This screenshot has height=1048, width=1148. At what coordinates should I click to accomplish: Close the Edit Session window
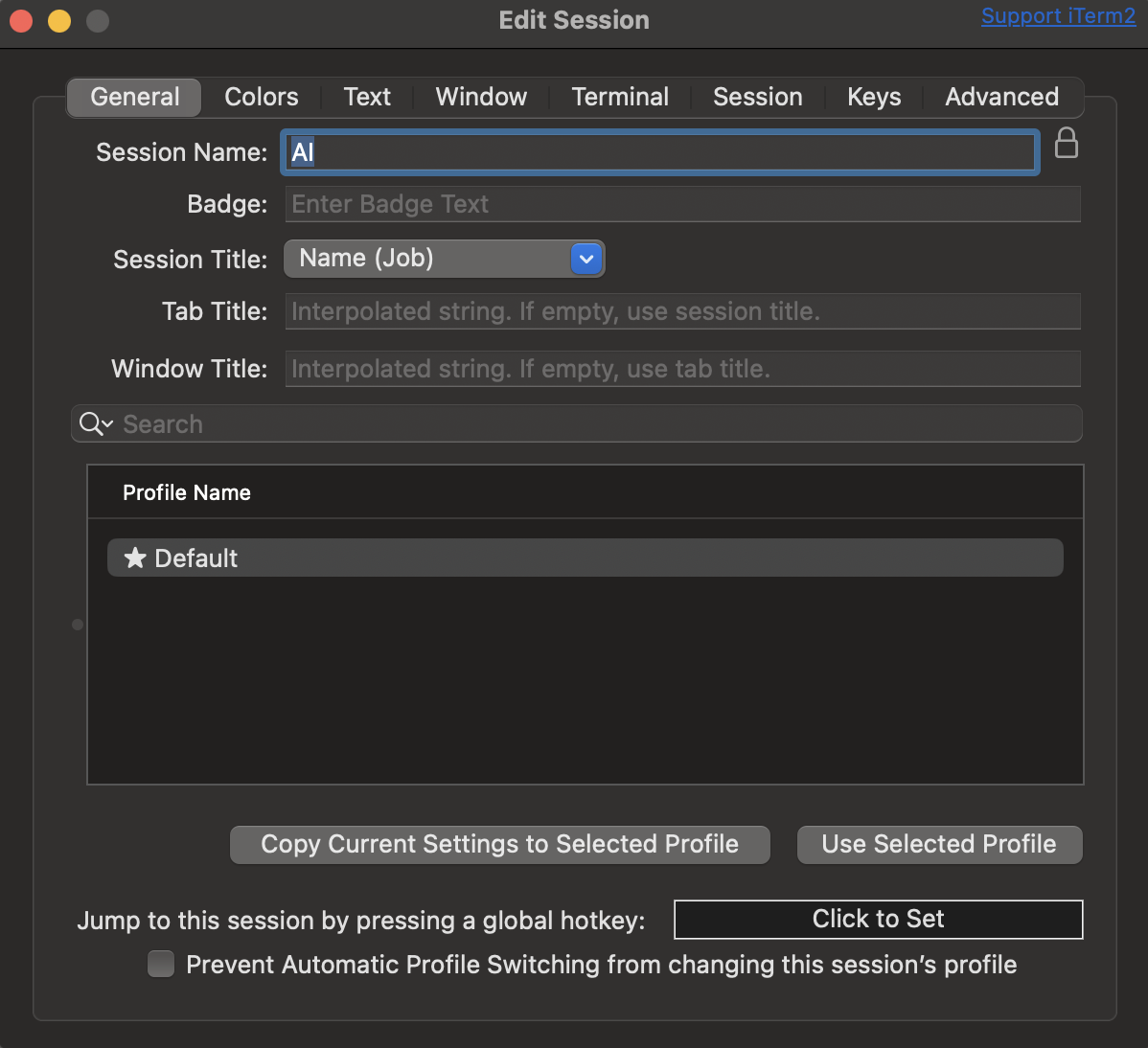click(x=21, y=20)
